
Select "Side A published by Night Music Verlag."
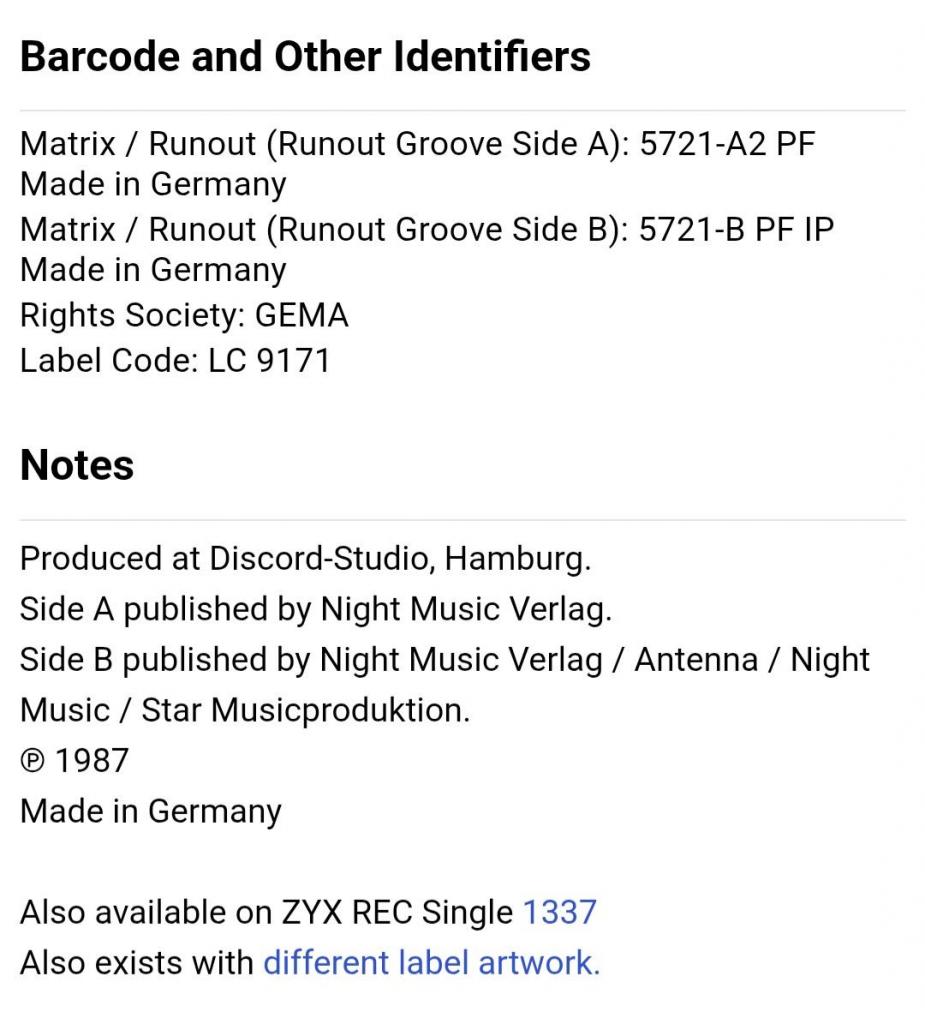315,609
